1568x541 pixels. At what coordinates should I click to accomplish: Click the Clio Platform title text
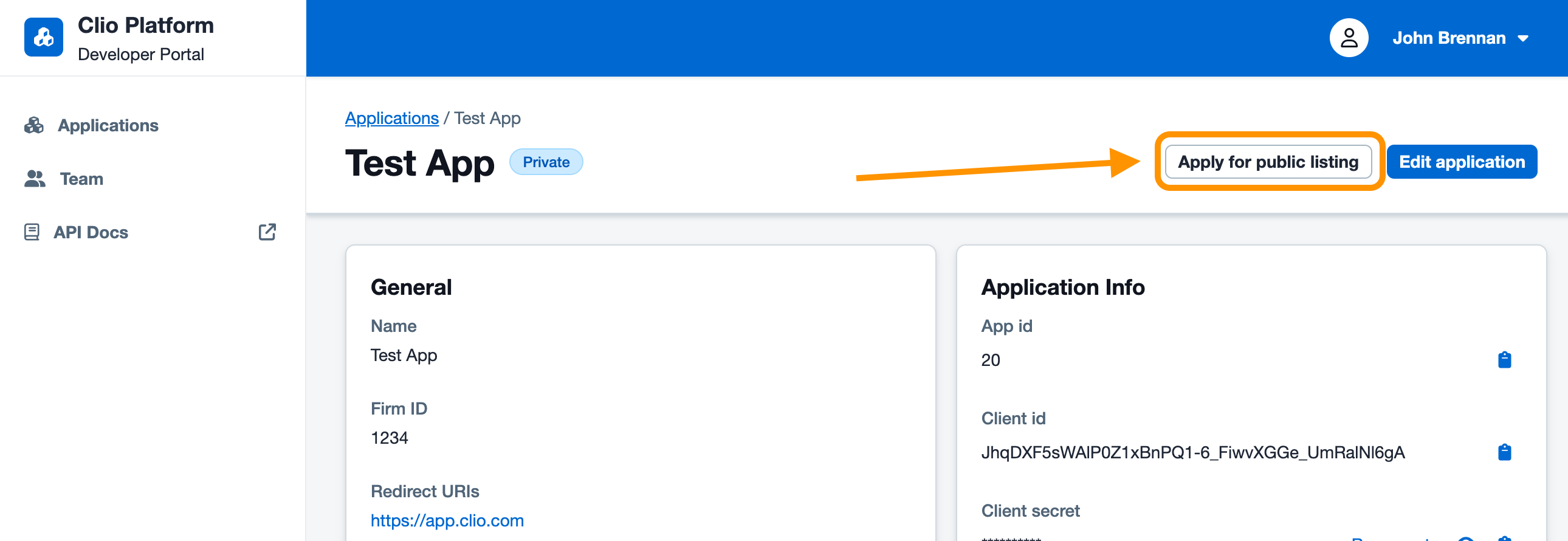pyautogui.click(x=145, y=25)
